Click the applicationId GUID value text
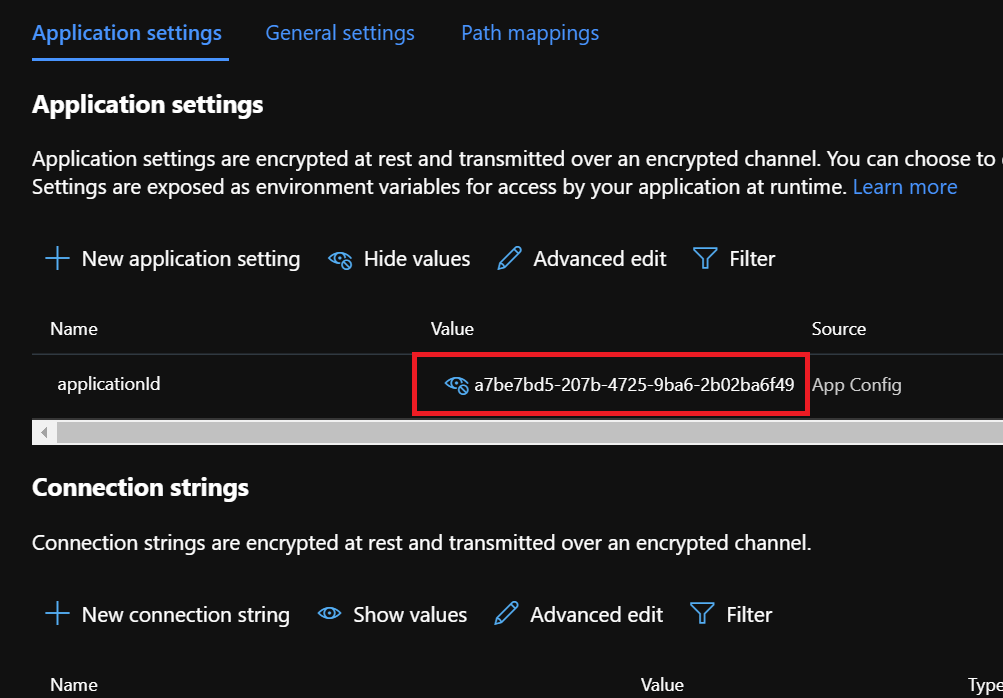Viewport: 1003px width, 698px height. 634,384
